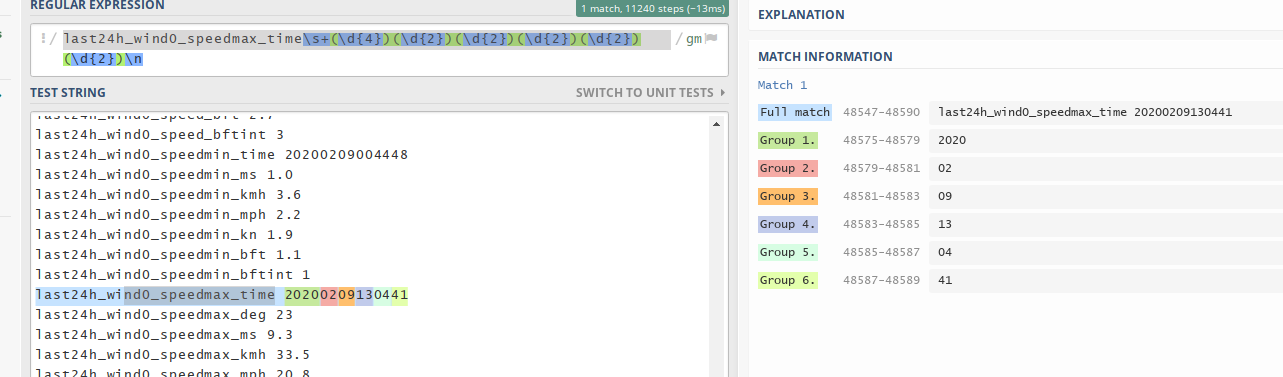This screenshot has width=1283, height=377.
Task: Click the line last24h_wind0_speedmin_ms 1.0
Action: 164,174
